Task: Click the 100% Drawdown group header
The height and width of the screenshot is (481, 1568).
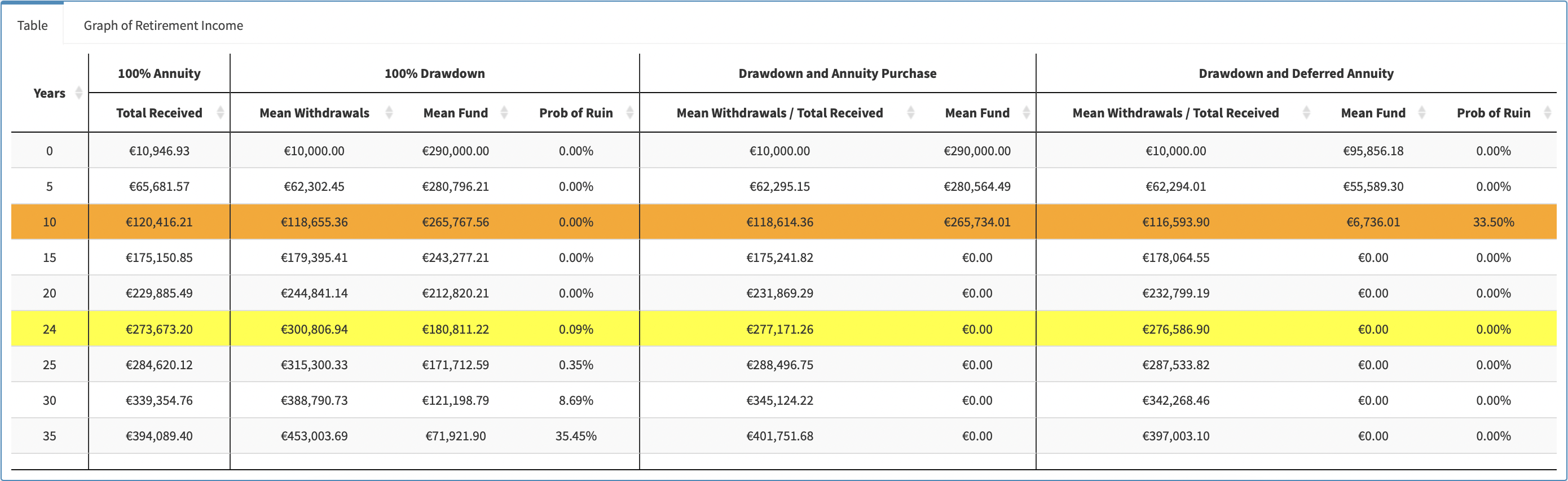Action: [435, 74]
